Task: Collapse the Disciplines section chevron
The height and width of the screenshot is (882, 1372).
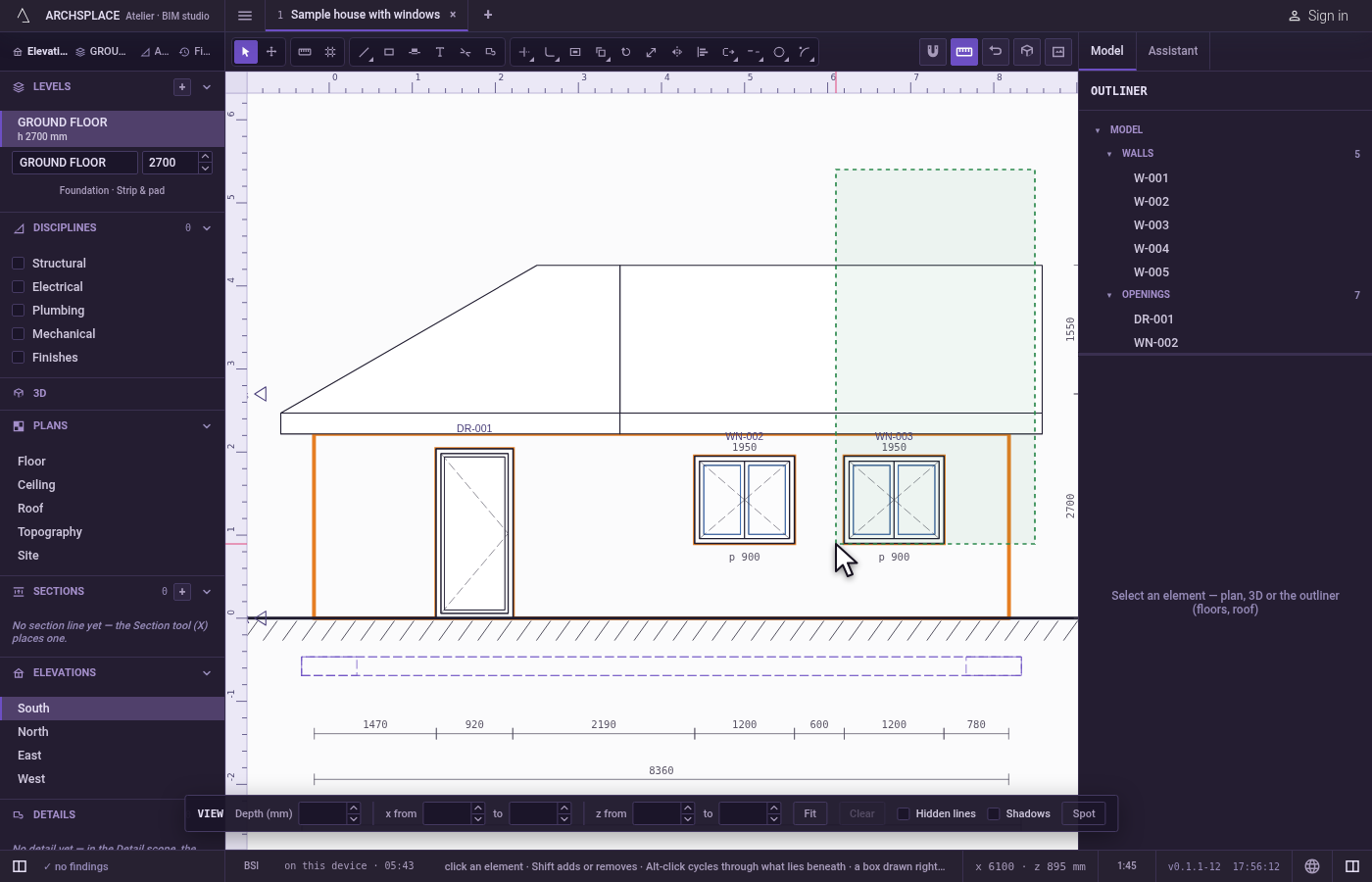Action: [207, 228]
